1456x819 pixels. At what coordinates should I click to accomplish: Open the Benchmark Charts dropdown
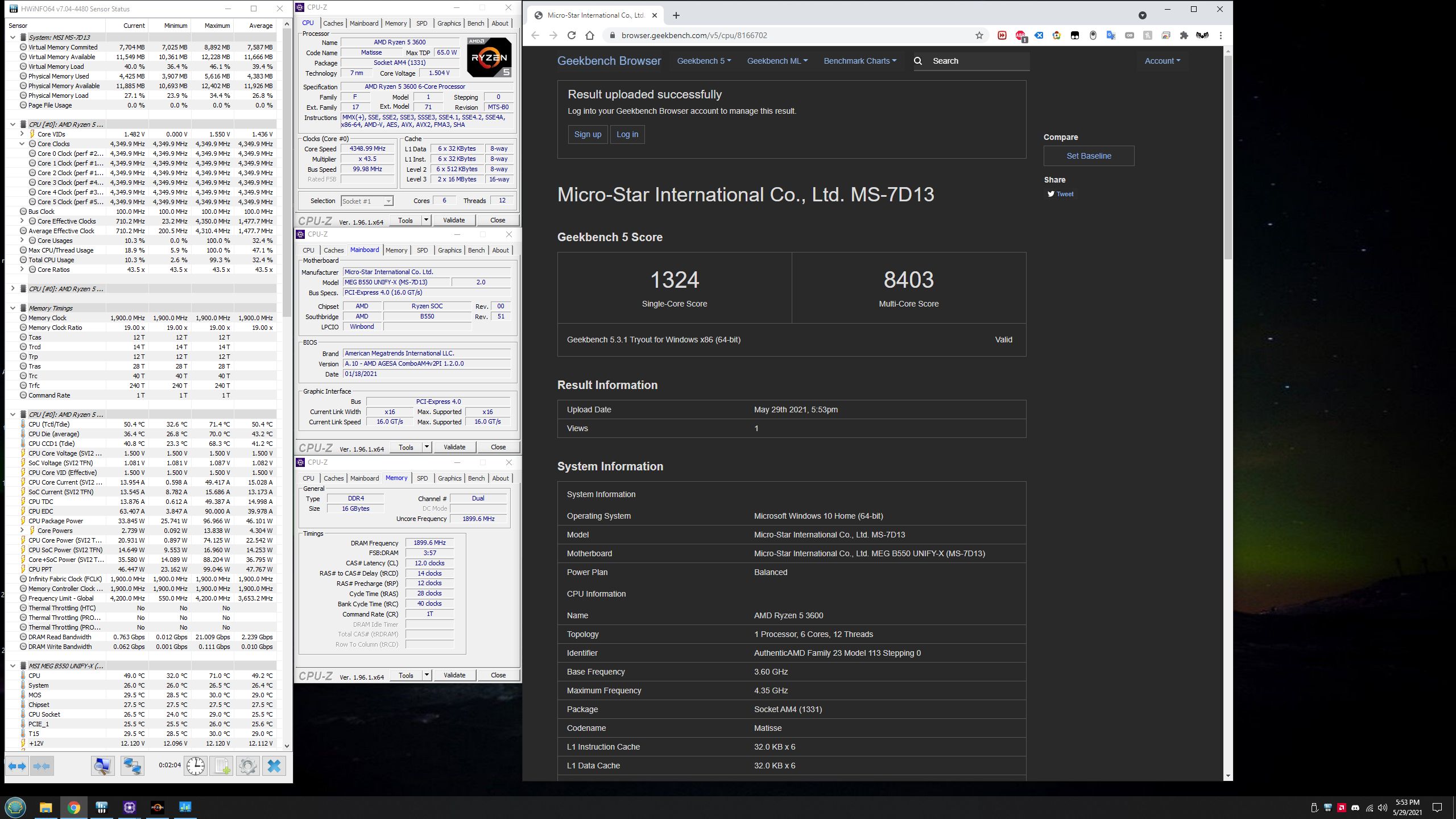point(859,61)
